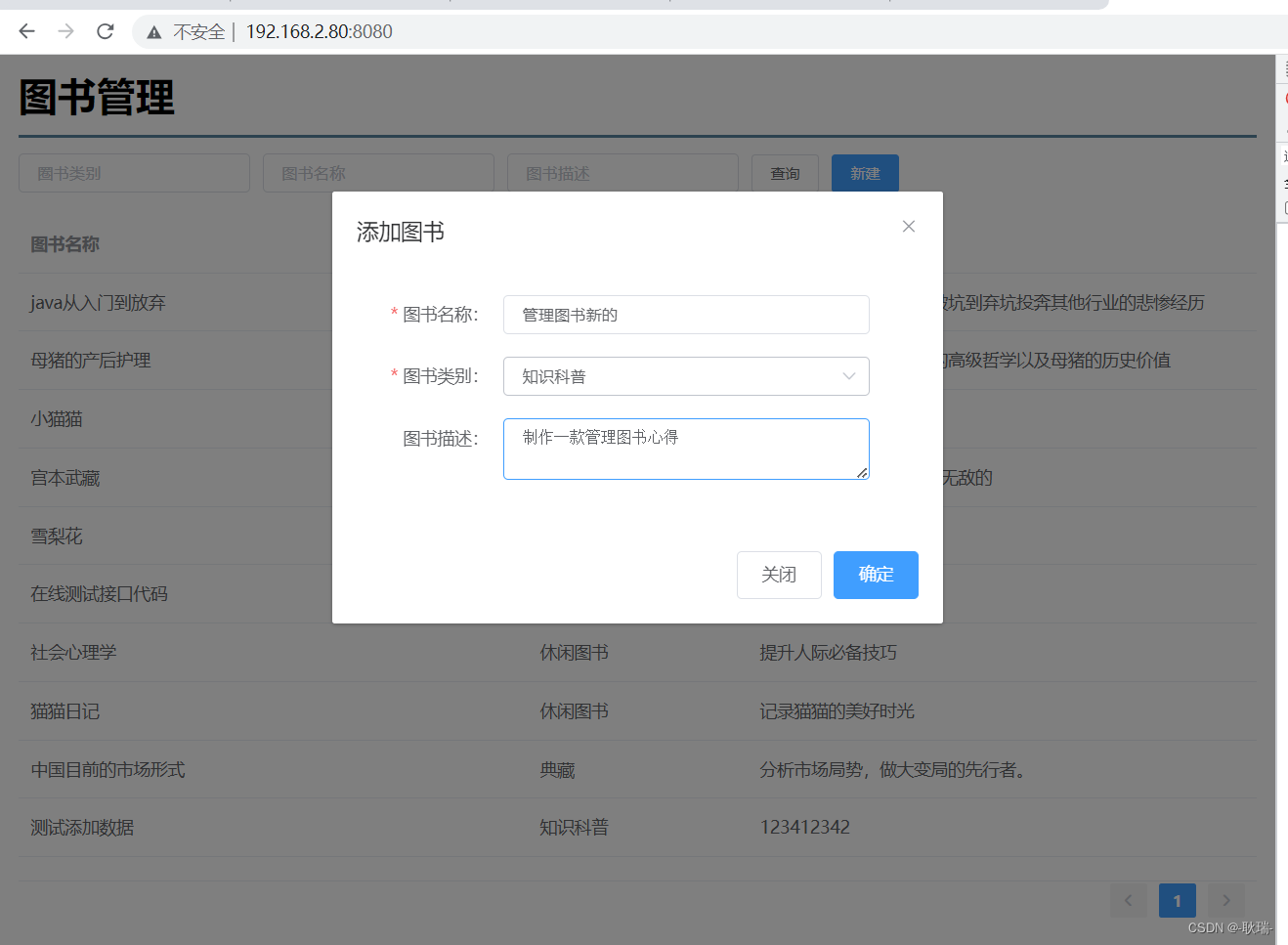Click the 图书管理 page heading
The image size is (1288, 945).
(x=97, y=98)
